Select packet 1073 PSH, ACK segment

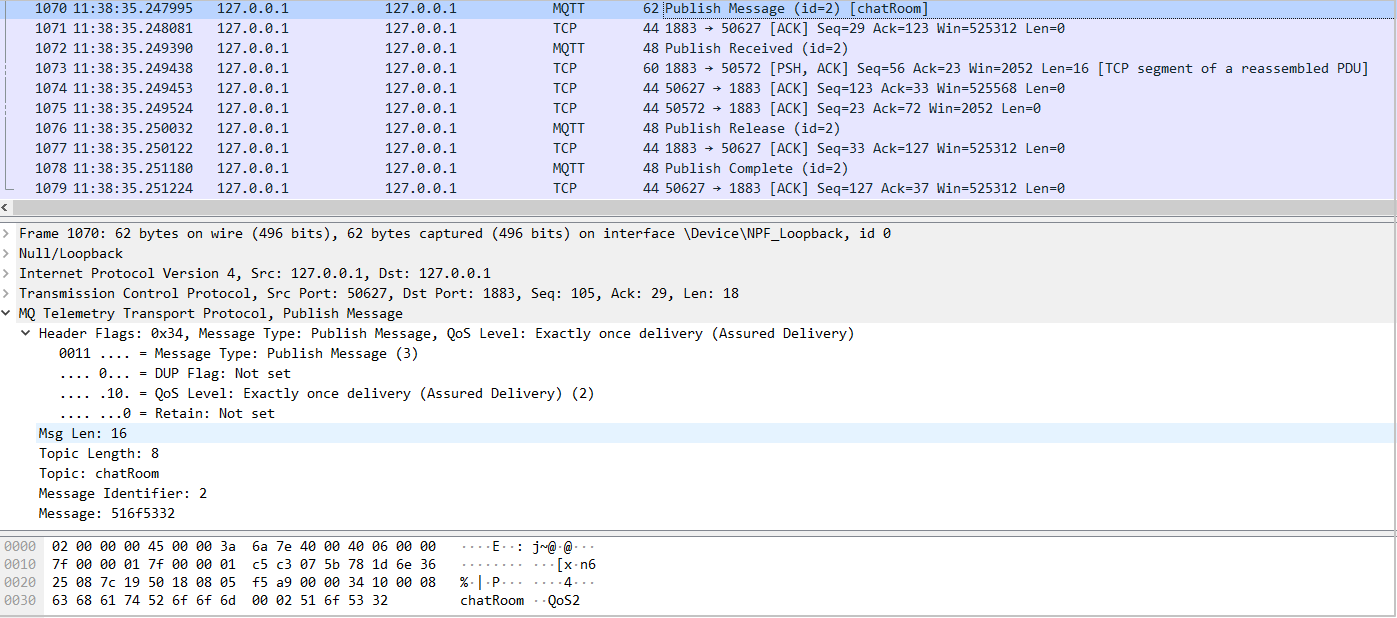[x=700, y=68]
